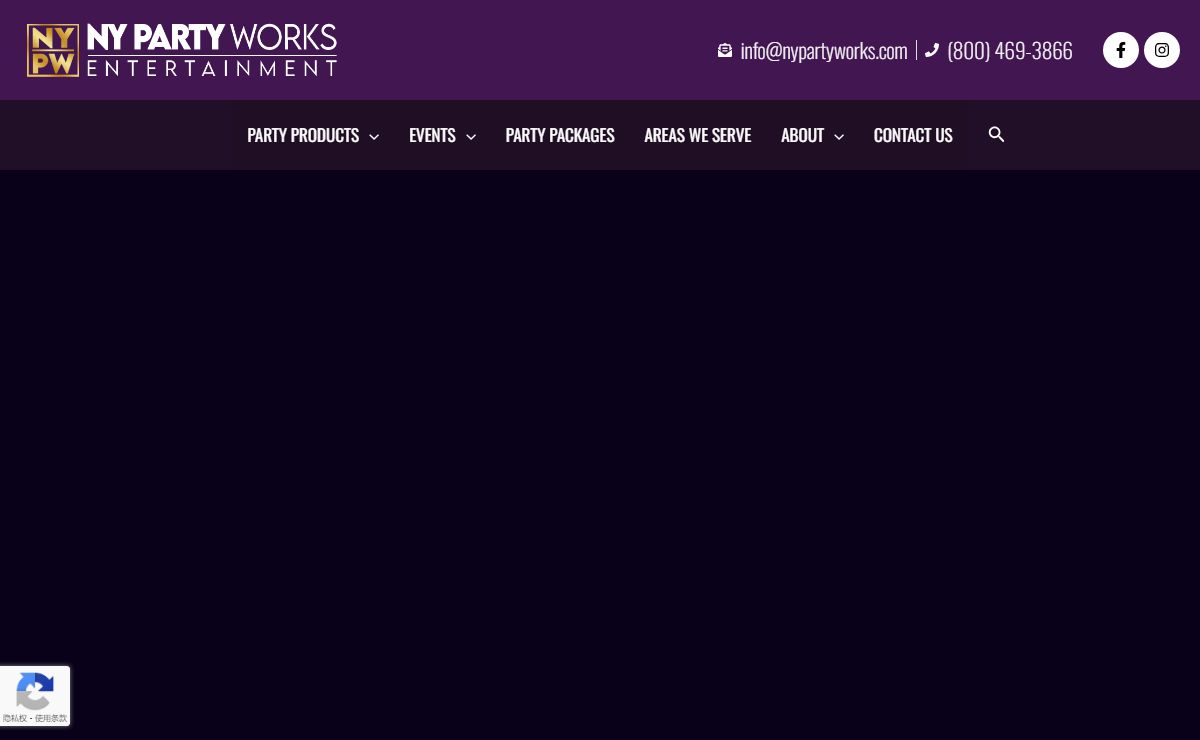Email info@nypartyworks.com link
The width and height of the screenshot is (1200, 740).
pyautogui.click(x=824, y=50)
